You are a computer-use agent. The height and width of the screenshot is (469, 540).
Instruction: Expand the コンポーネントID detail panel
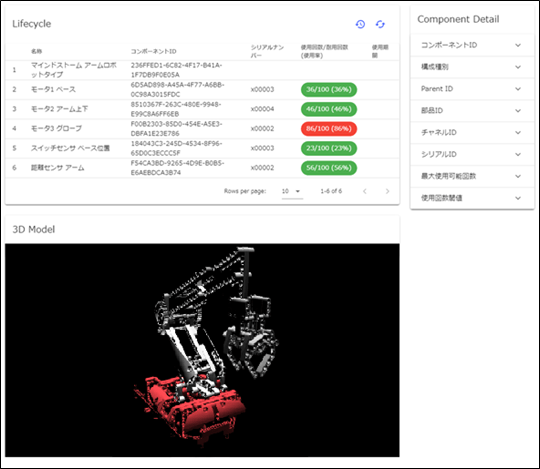pyautogui.click(x=472, y=45)
